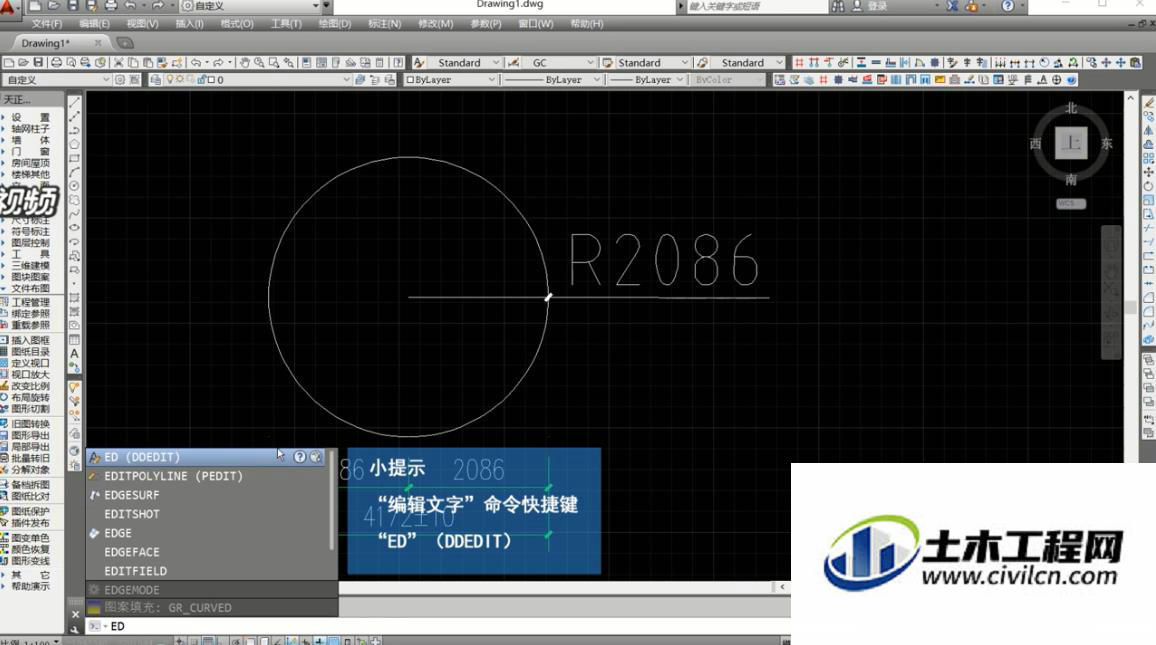Click 登录 sign-in button
Screen dimensions: 1156x645
877,6
